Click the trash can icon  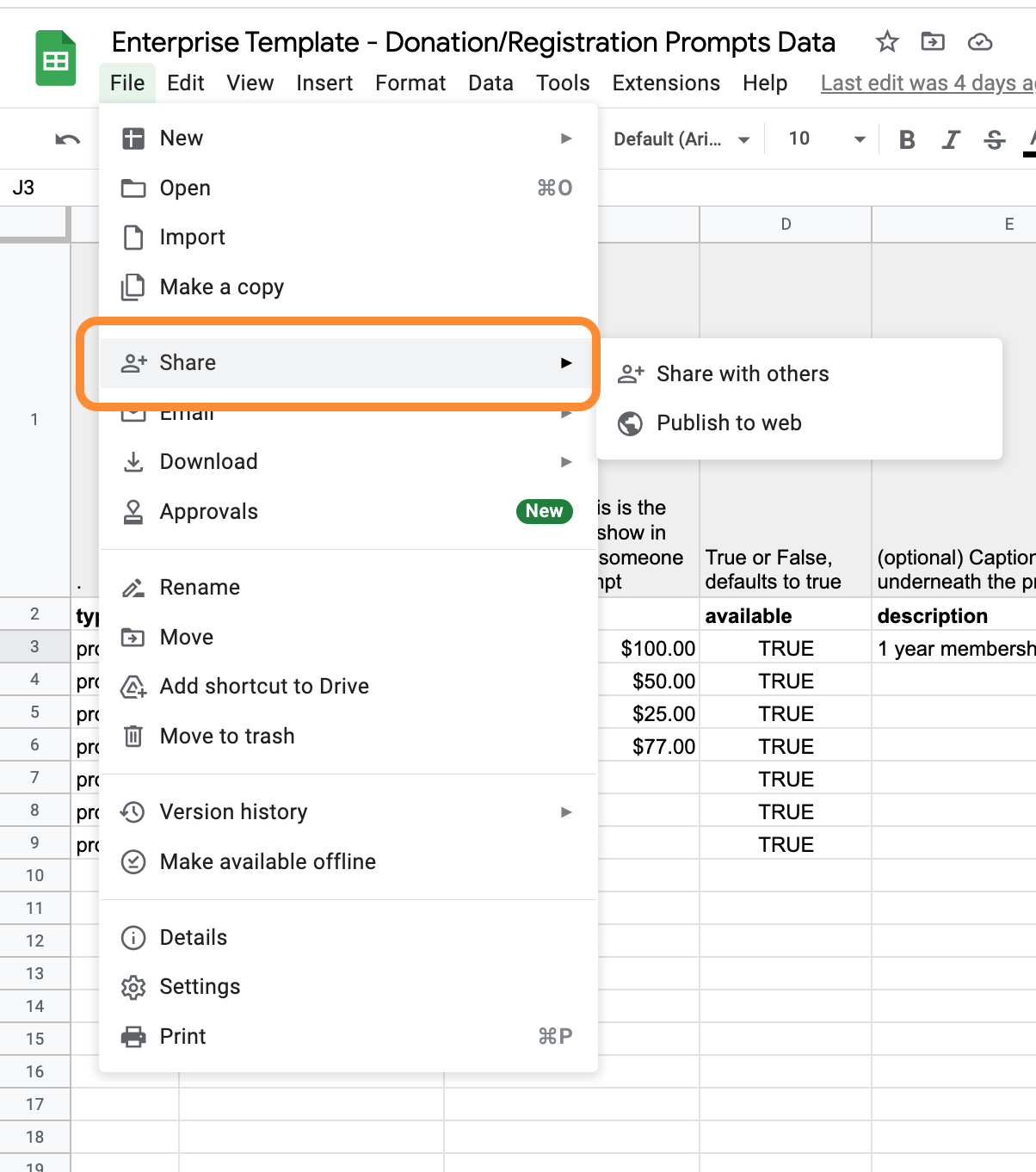pos(133,737)
